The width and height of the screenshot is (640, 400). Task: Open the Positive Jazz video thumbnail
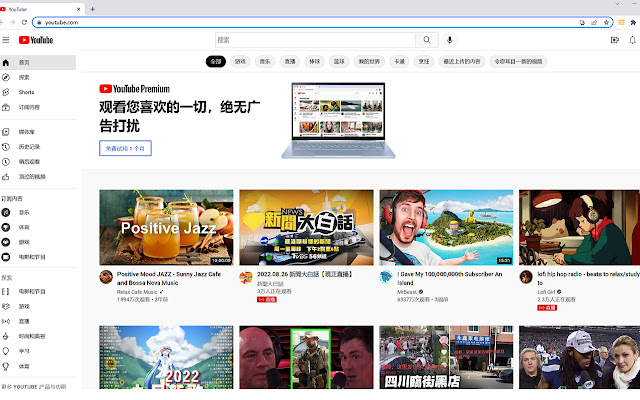point(166,227)
